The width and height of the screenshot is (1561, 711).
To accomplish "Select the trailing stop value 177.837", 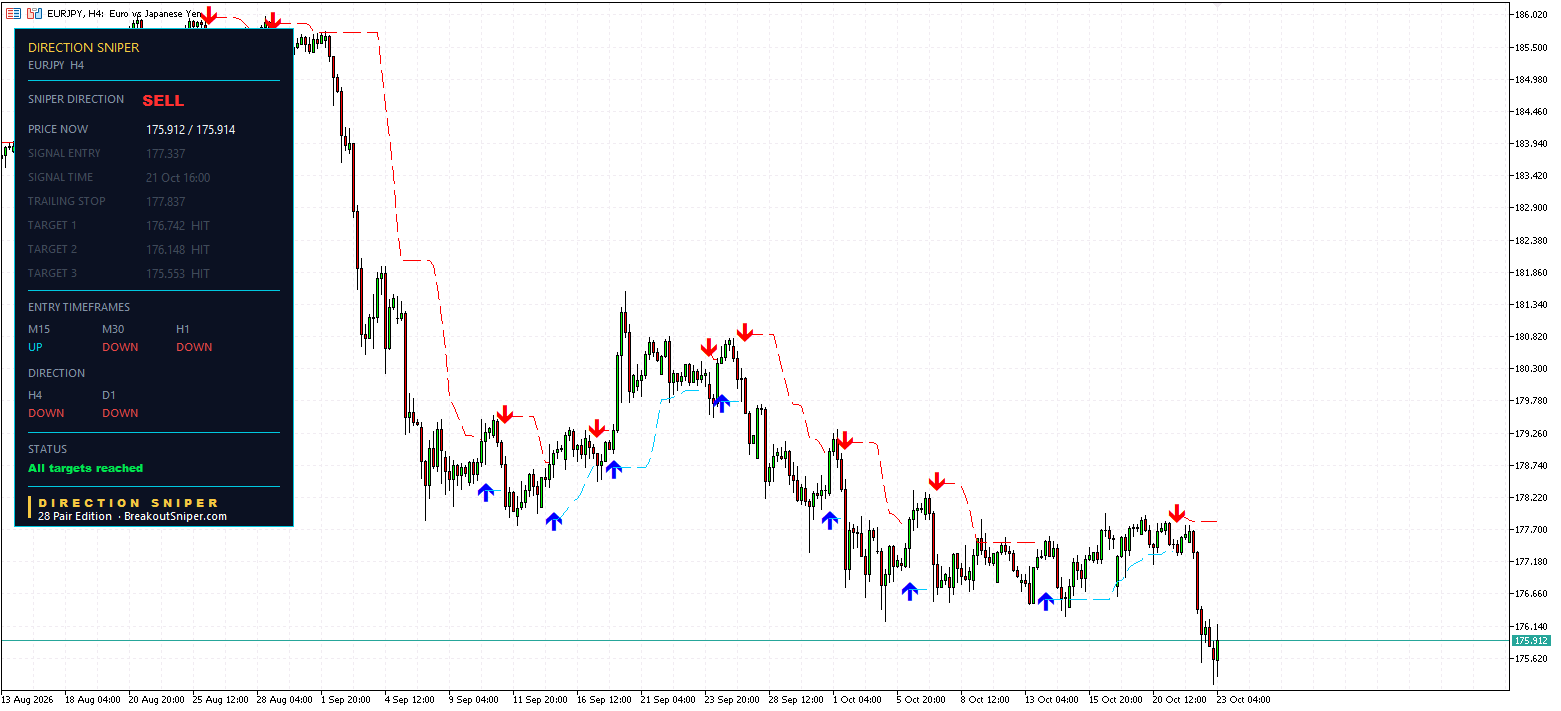I will tap(166, 201).
